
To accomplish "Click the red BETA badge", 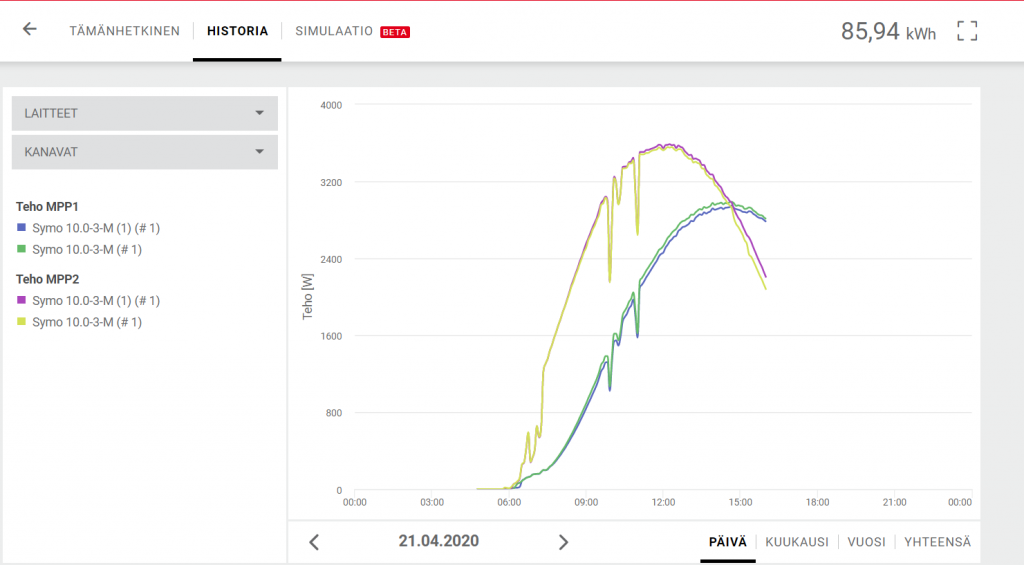I will pos(395,32).
